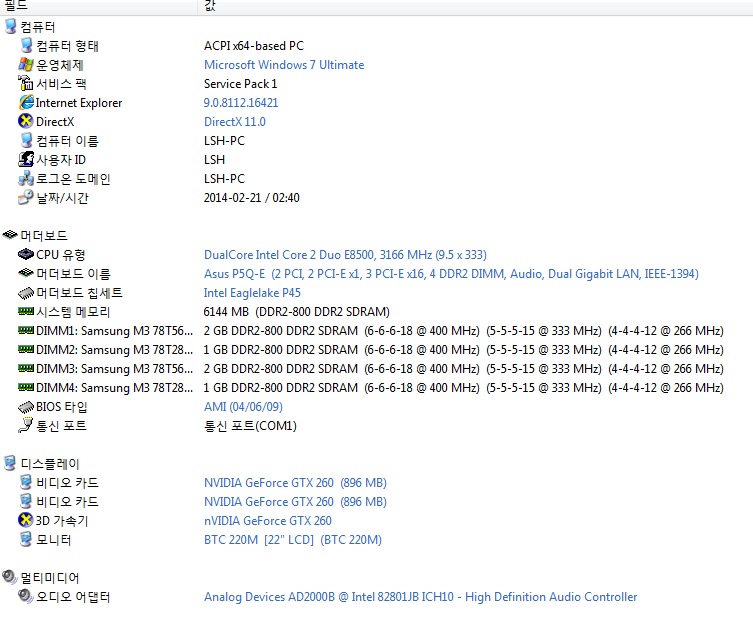The height and width of the screenshot is (622, 753).
Task: Select the 6144 MB (DDR2-800 DDR2 SDRAM) value
Action: pos(296,312)
